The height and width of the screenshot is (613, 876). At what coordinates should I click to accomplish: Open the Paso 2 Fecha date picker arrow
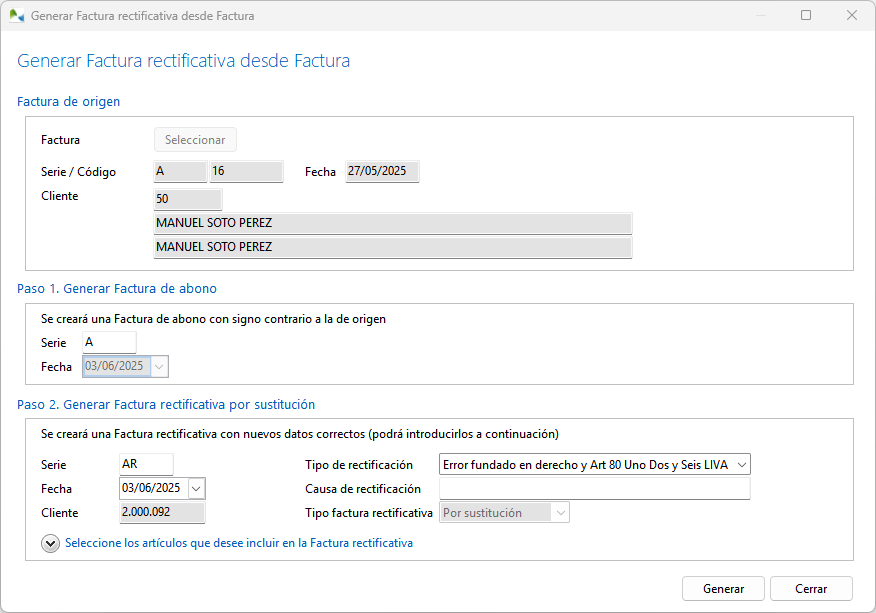[196, 488]
